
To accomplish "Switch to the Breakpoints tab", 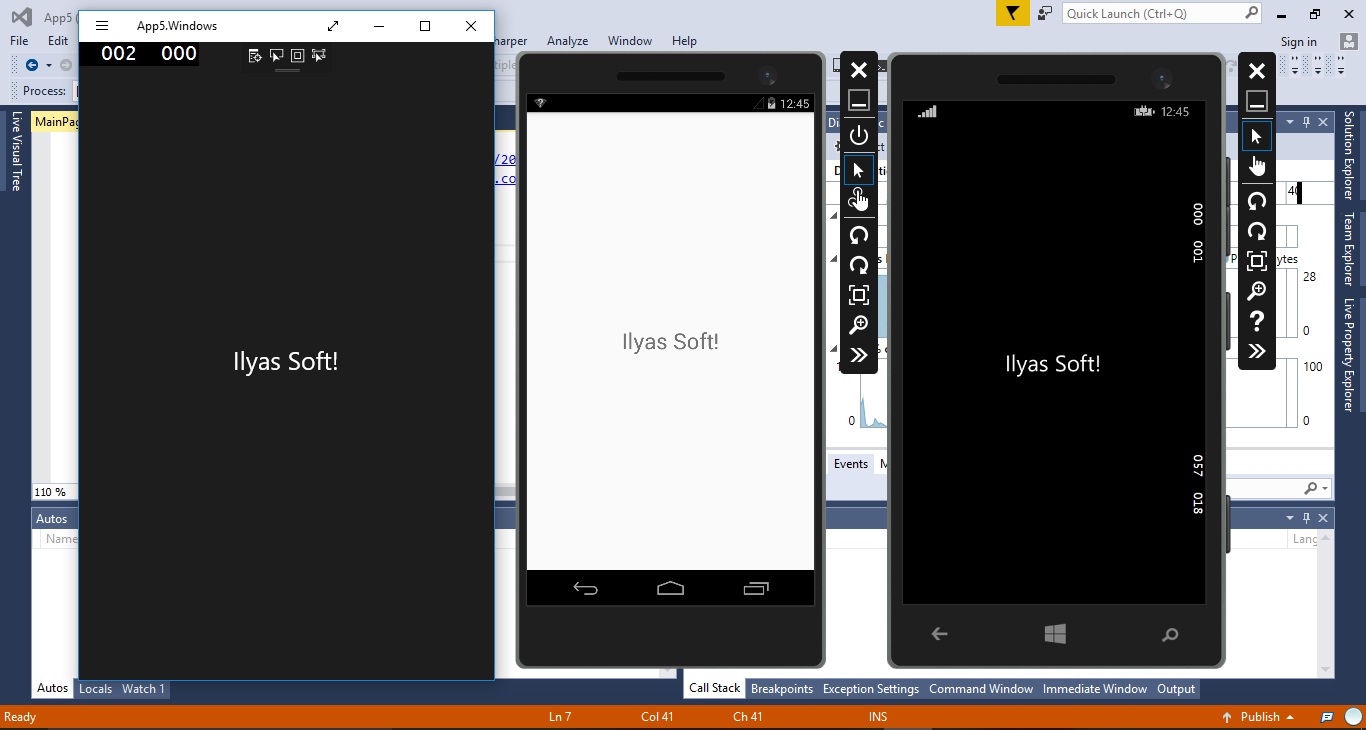I will click(x=782, y=689).
